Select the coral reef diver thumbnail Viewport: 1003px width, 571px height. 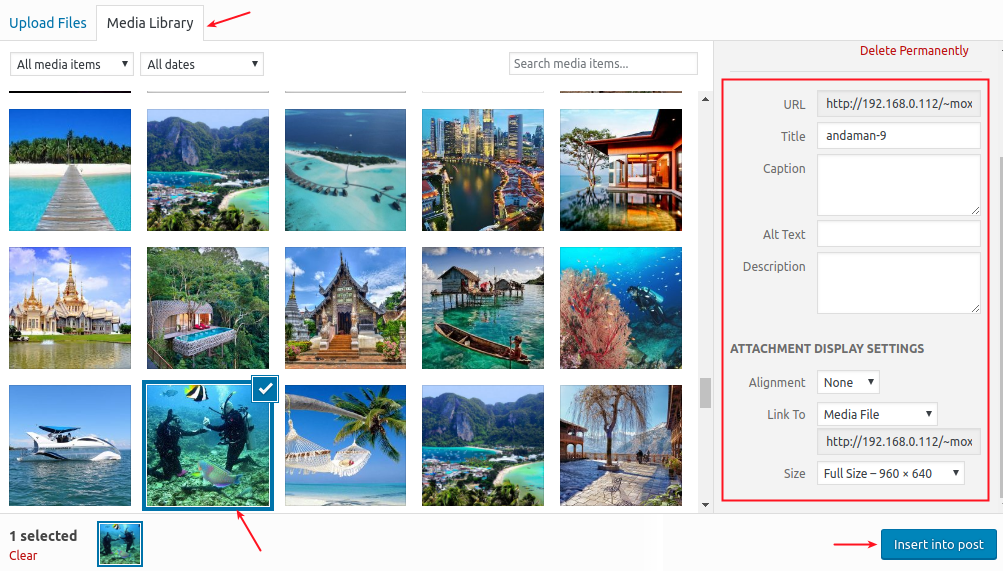coord(620,308)
